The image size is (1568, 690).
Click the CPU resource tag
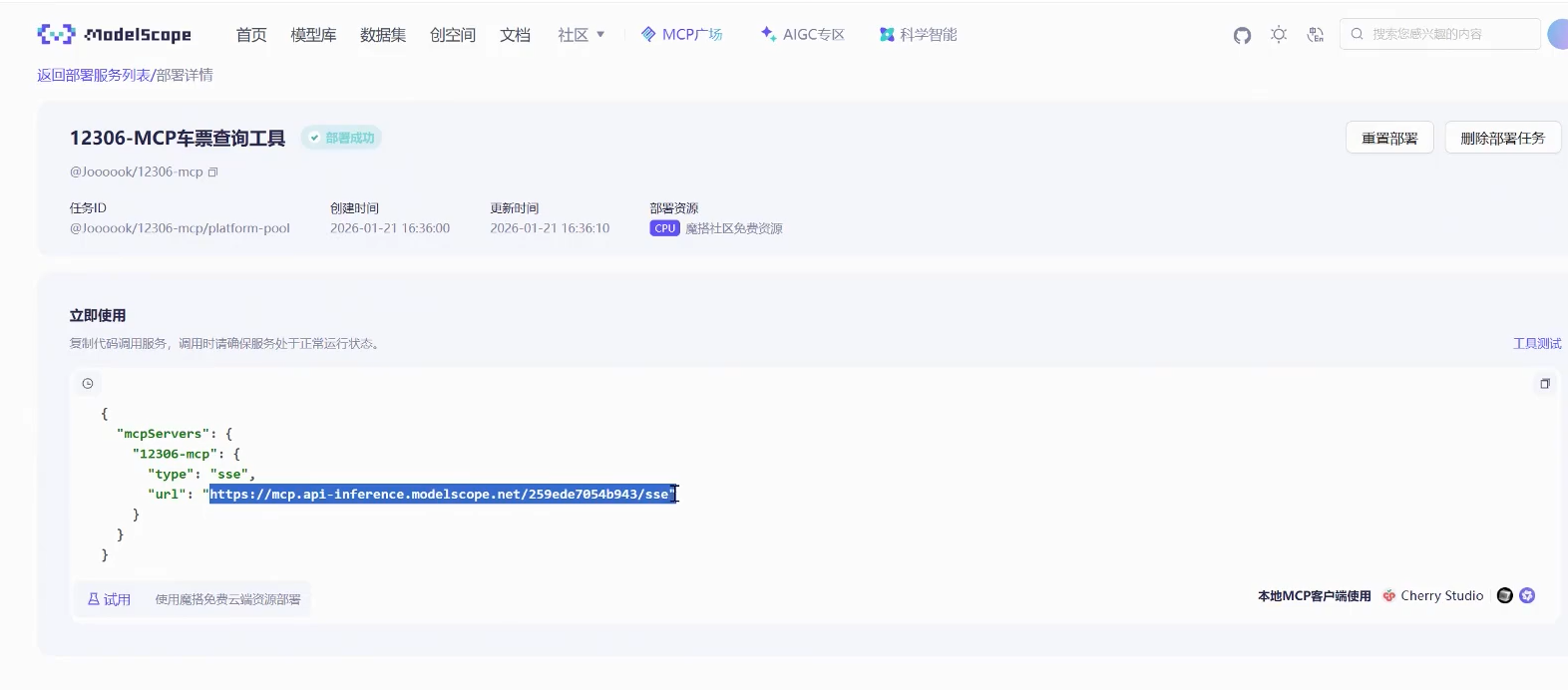664,228
